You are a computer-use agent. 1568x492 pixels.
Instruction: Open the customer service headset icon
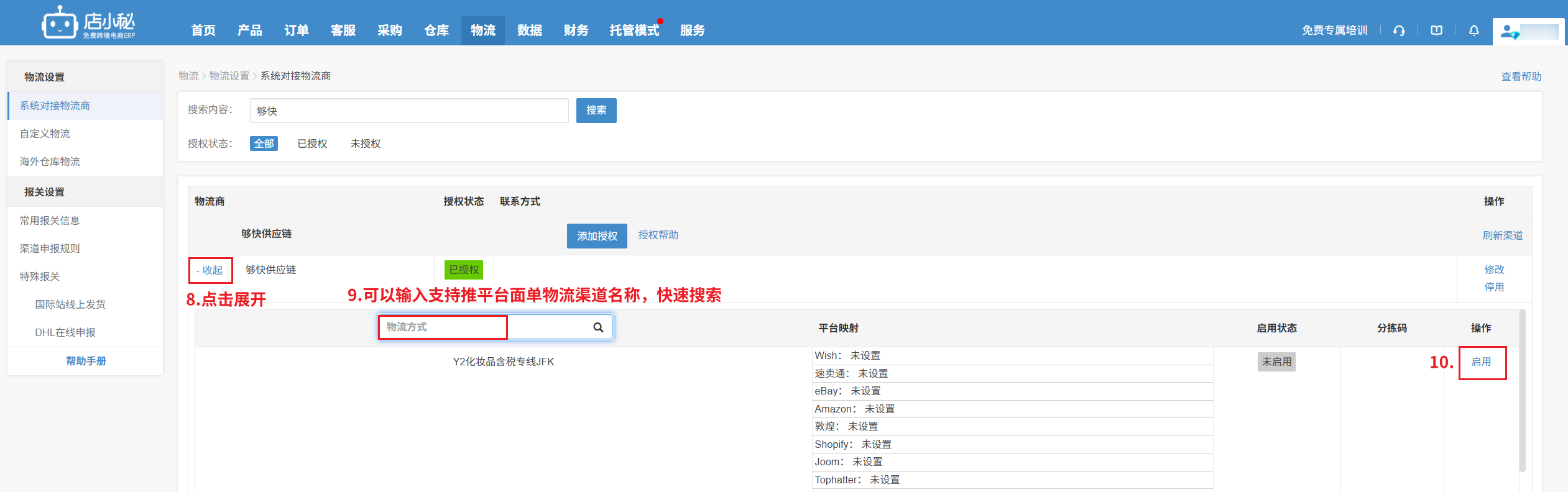tap(1399, 30)
